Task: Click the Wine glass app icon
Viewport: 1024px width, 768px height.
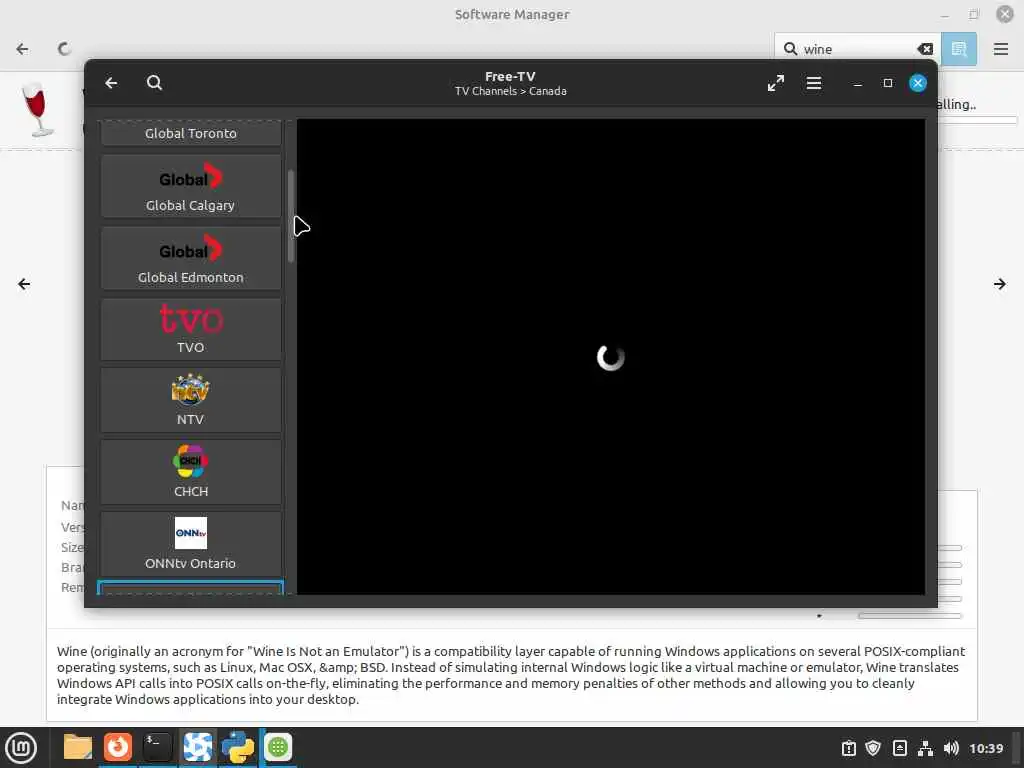Action: click(x=37, y=110)
